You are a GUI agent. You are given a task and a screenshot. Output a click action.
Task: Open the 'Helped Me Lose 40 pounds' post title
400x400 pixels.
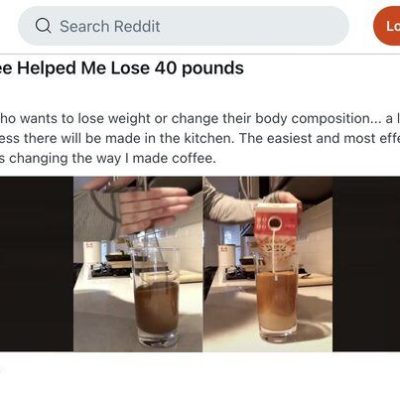(122, 68)
